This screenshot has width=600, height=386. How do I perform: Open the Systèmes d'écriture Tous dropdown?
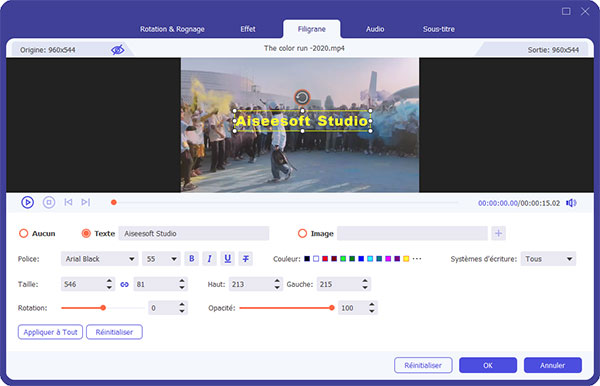[548, 259]
